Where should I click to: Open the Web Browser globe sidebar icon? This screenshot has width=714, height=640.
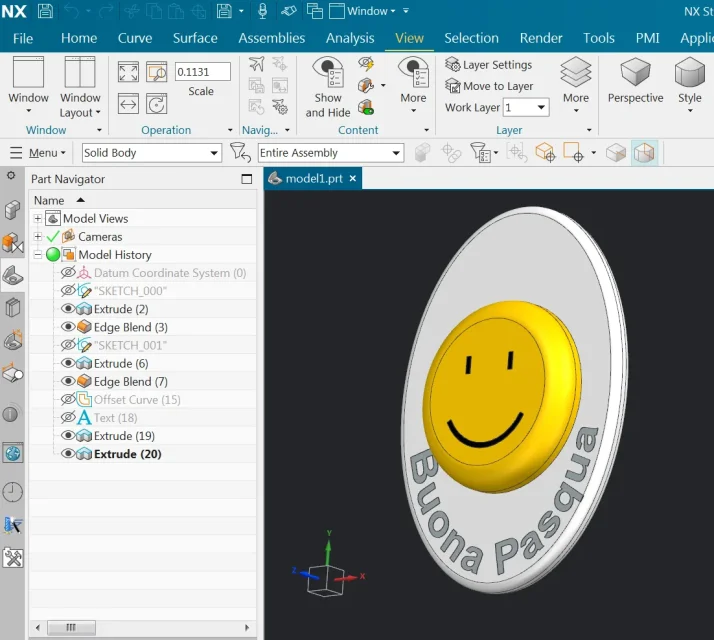[13, 453]
